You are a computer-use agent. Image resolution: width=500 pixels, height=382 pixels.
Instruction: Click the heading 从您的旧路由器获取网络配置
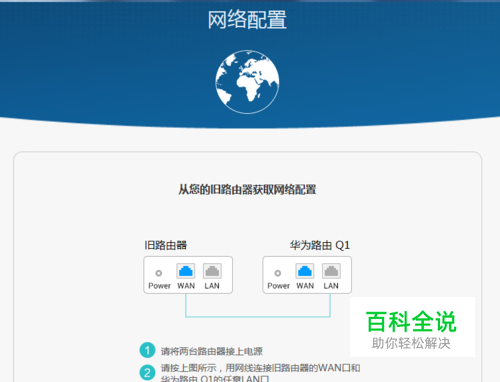tap(247, 189)
